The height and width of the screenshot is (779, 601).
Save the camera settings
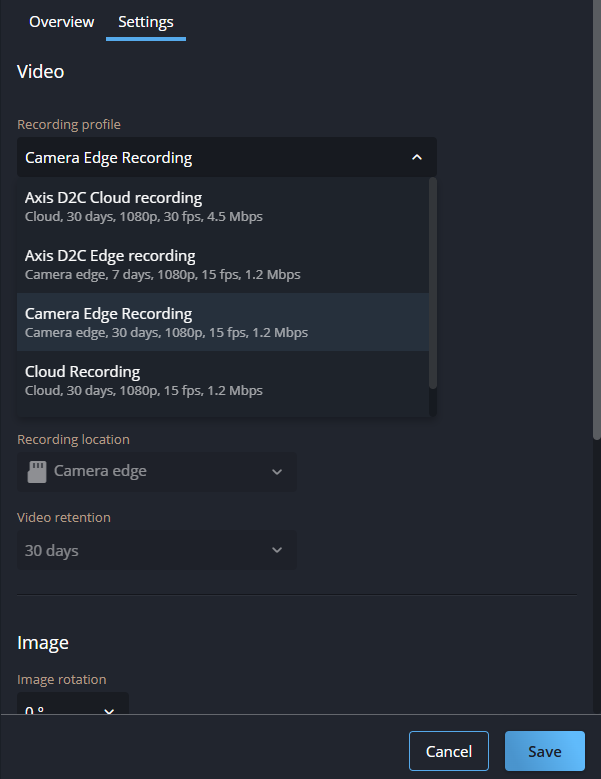coord(544,751)
